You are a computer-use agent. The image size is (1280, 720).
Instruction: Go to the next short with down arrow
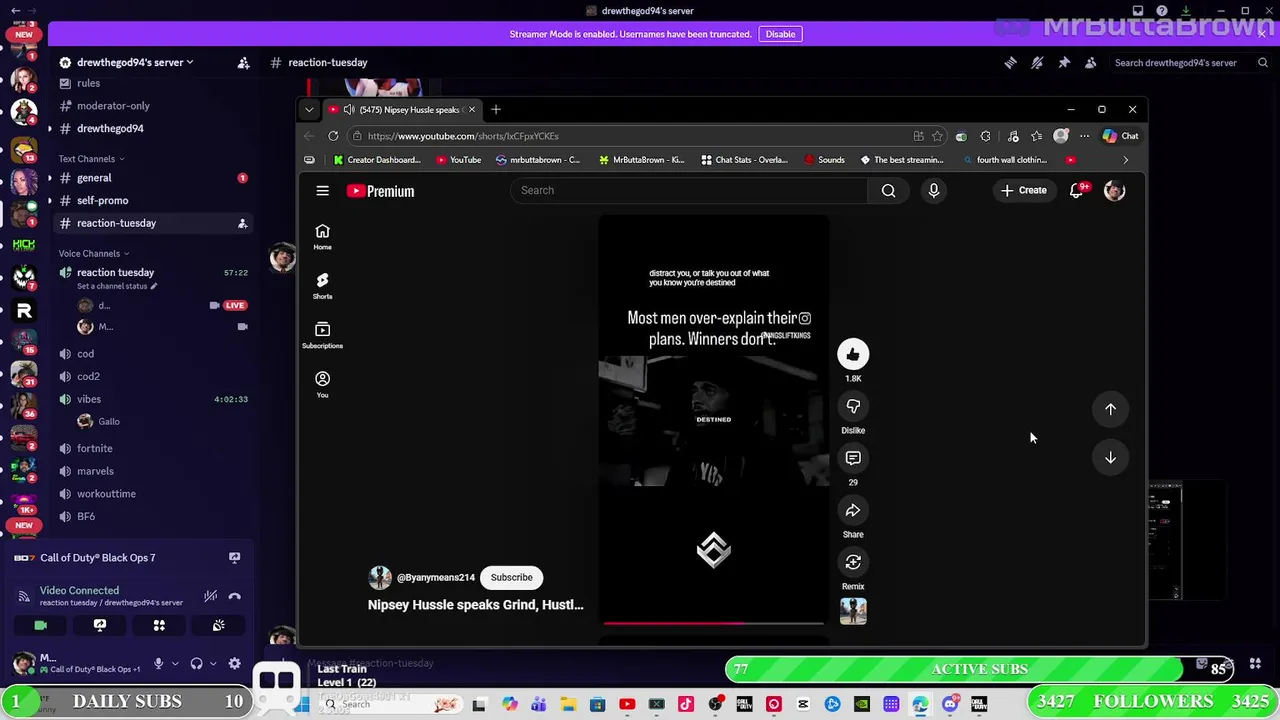1110,457
